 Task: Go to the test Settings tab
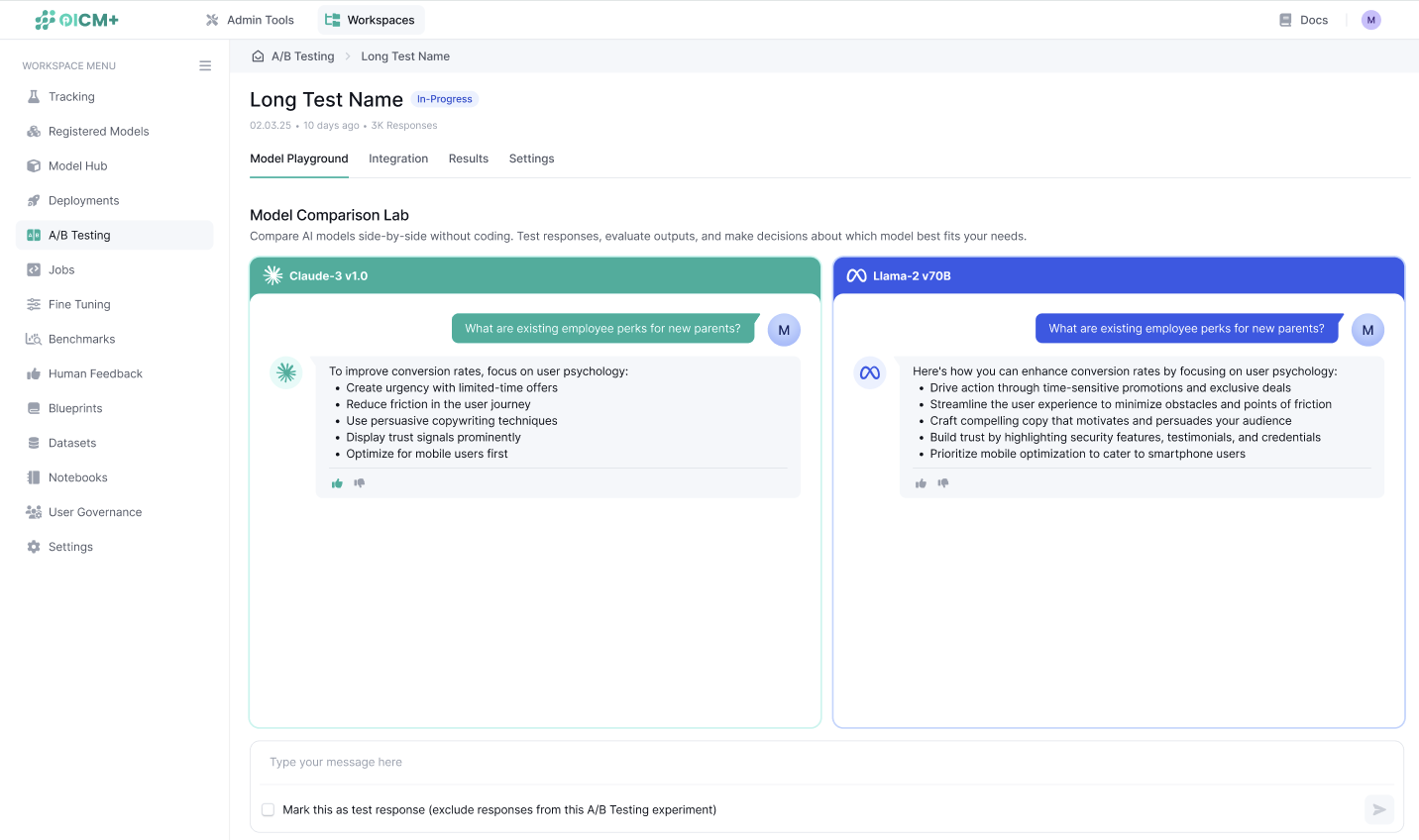click(531, 158)
